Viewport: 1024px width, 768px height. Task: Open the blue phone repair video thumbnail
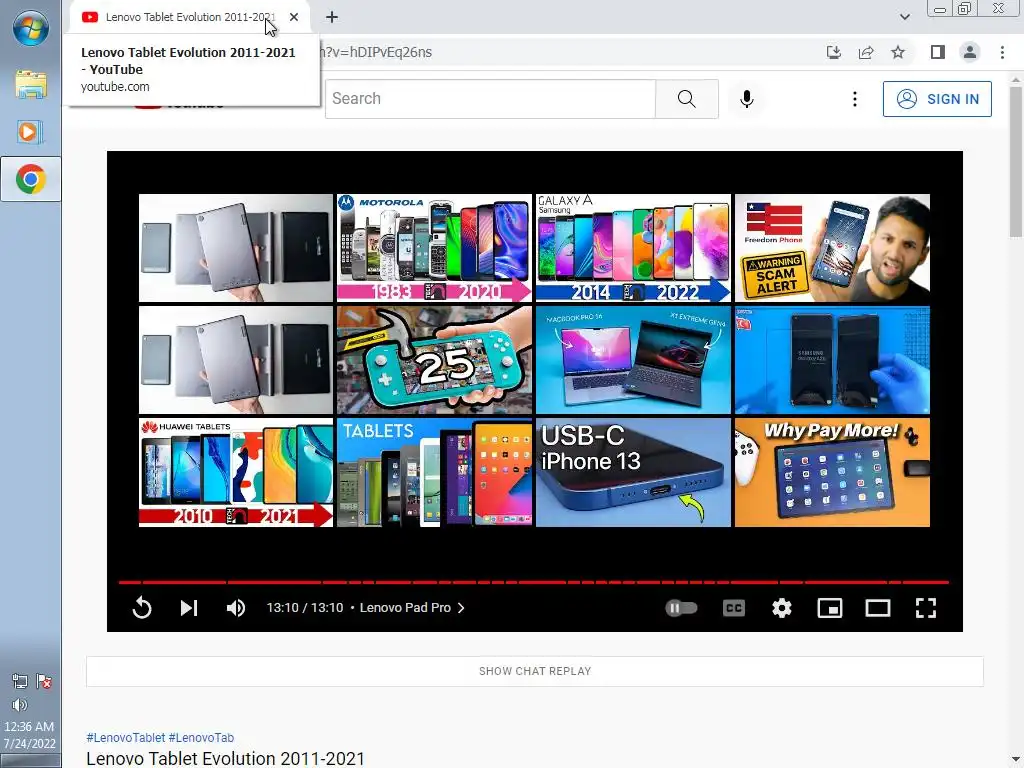coord(832,360)
